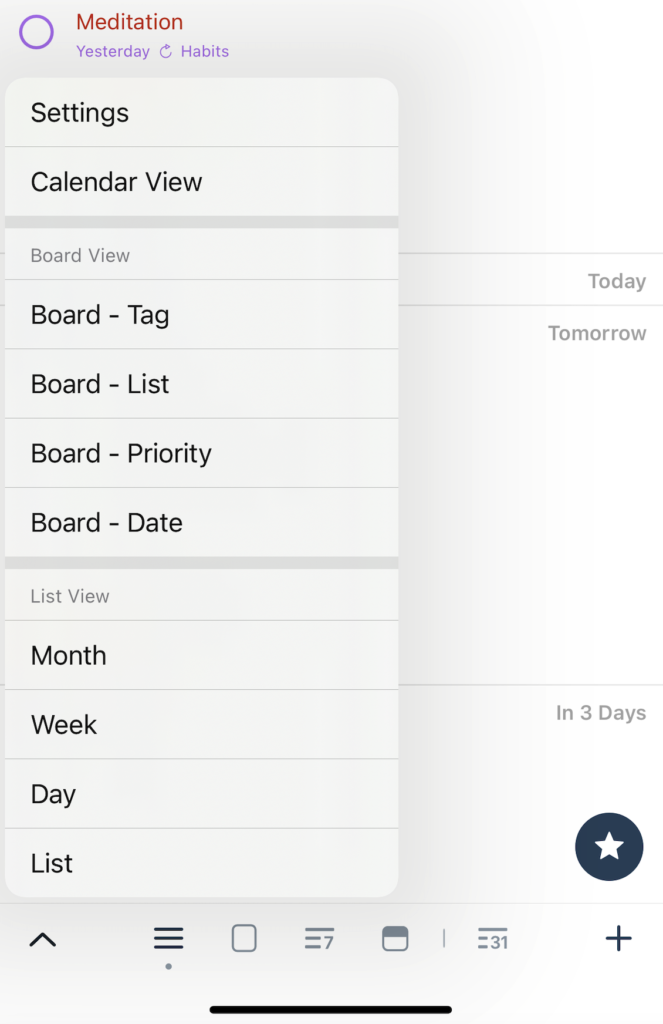Click the repeat icon beside Habits
The height and width of the screenshot is (1024, 663).
pos(166,51)
